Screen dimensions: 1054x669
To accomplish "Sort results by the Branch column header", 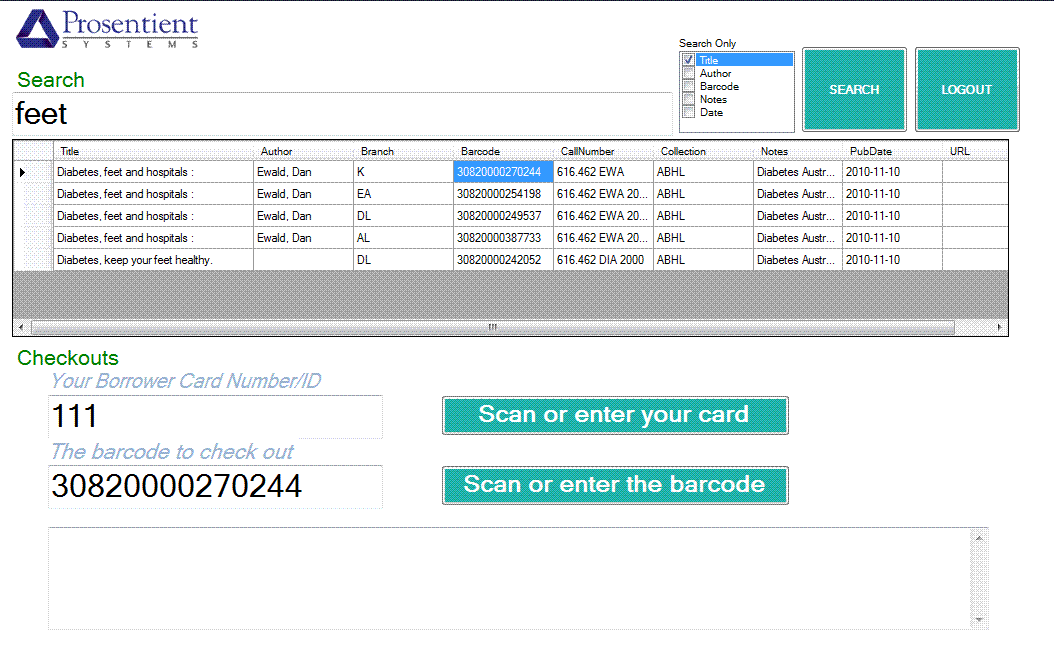I will coord(403,151).
